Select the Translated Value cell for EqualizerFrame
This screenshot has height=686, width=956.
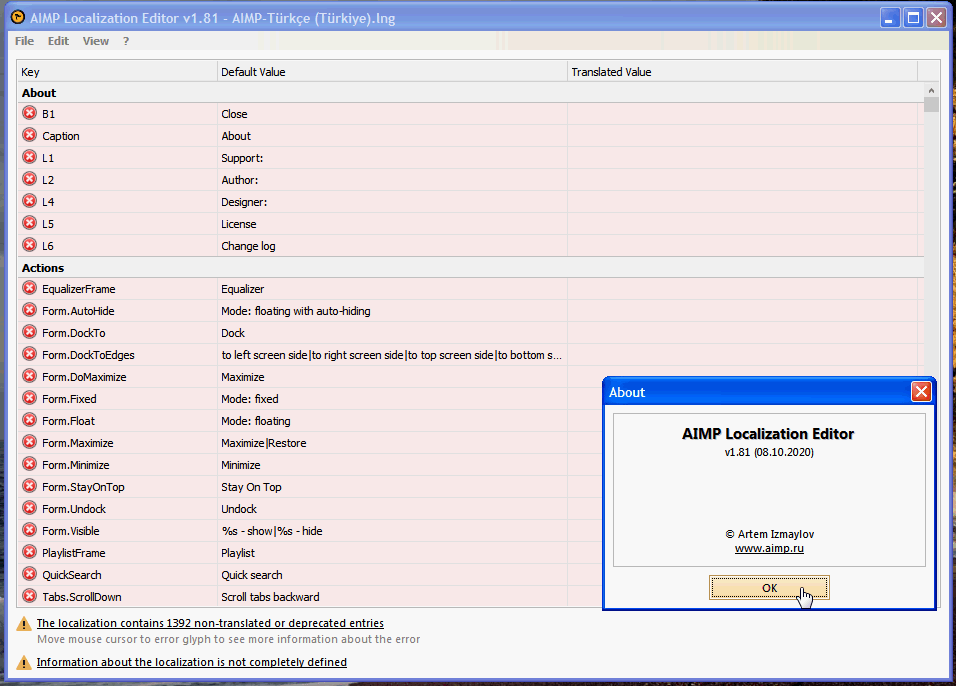pos(742,289)
